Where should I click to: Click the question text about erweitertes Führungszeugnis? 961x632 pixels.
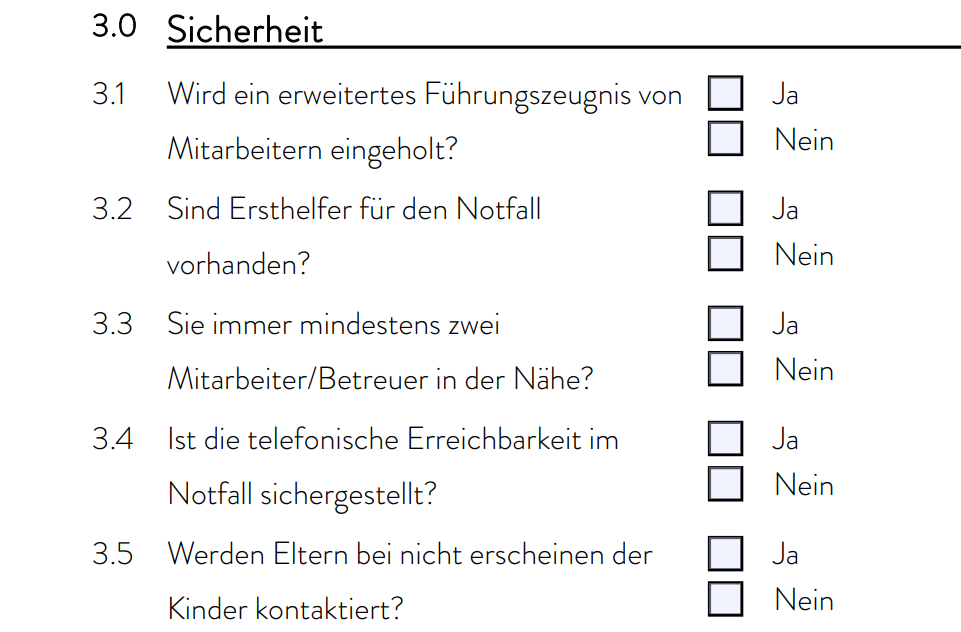point(425,122)
